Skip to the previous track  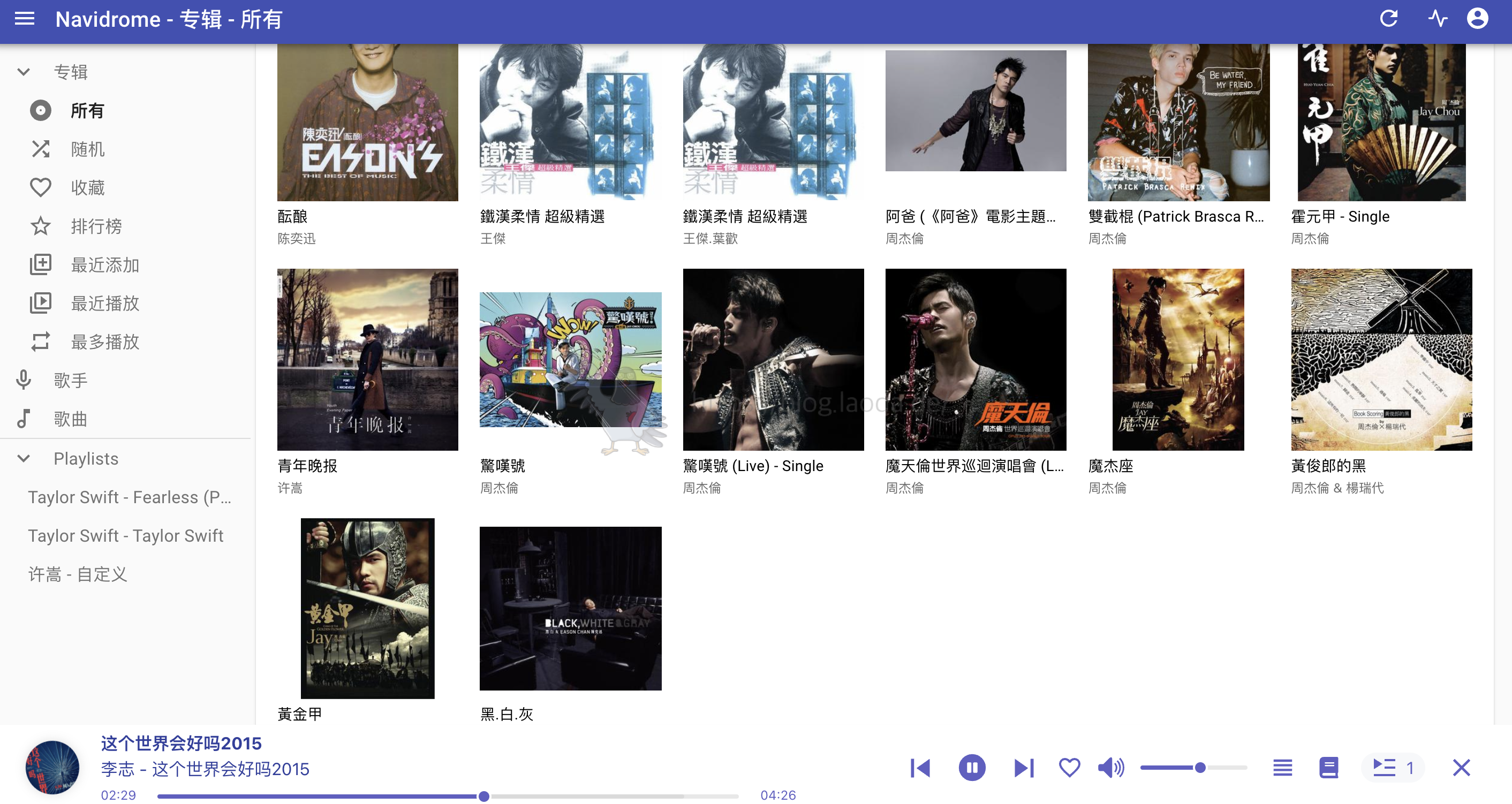920,767
